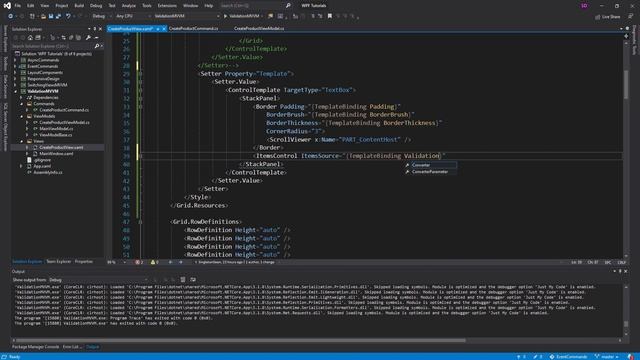Expand the AsyncCommands project node
The image size is (640, 360).
(x=16, y=60)
